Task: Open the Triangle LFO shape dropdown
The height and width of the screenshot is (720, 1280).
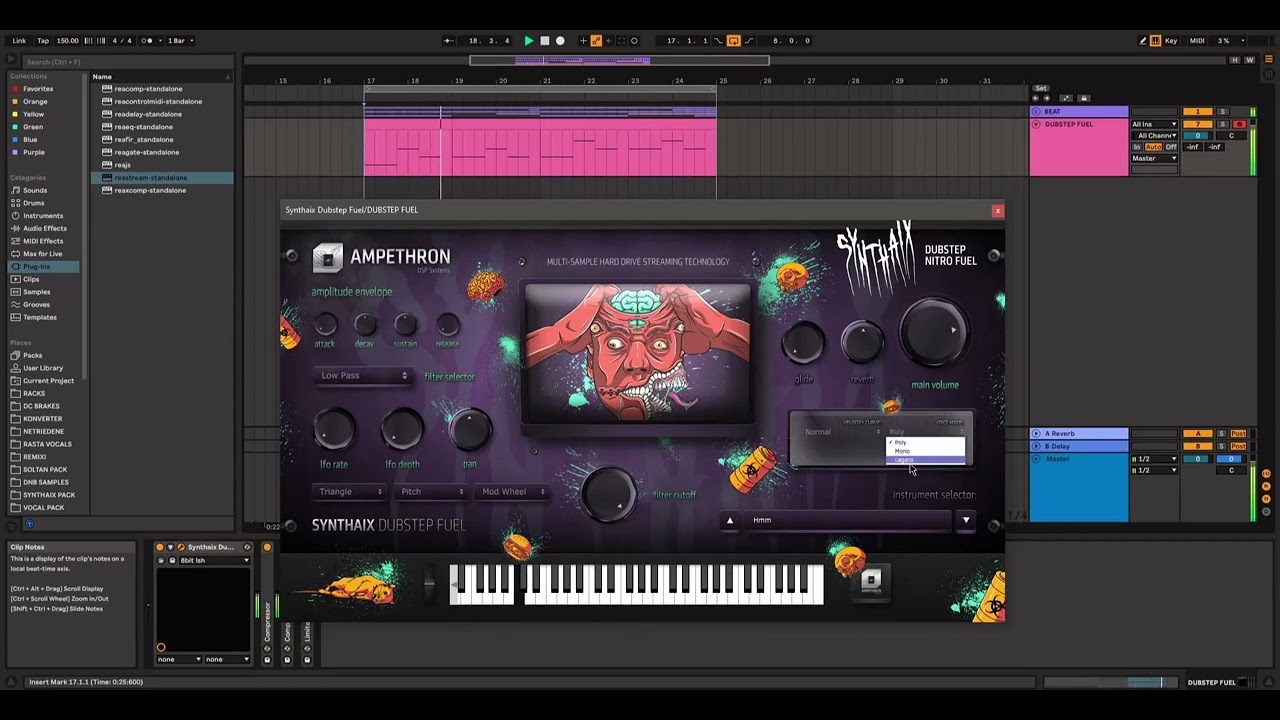Action: (x=348, y=492)
